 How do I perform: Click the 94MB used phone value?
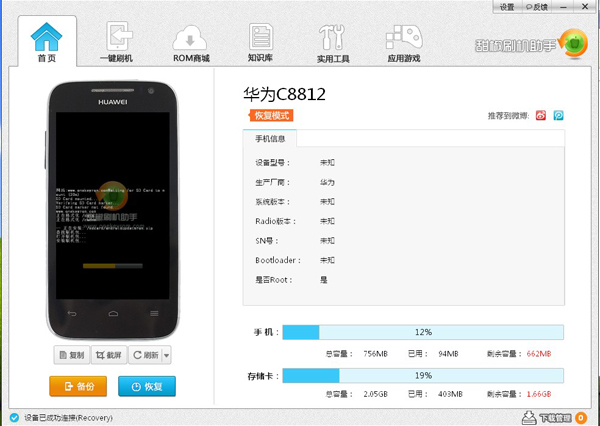pyautogui.click(x=448, y=354)
